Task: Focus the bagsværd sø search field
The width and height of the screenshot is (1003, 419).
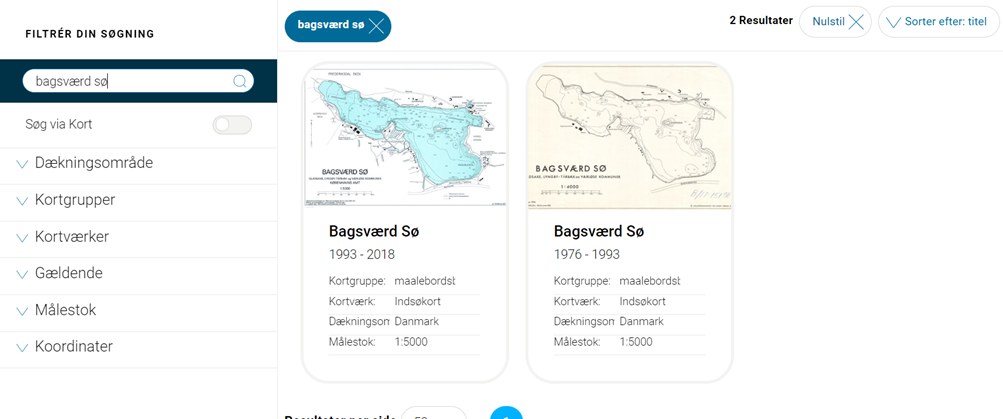Action: (x=138, y=81)
